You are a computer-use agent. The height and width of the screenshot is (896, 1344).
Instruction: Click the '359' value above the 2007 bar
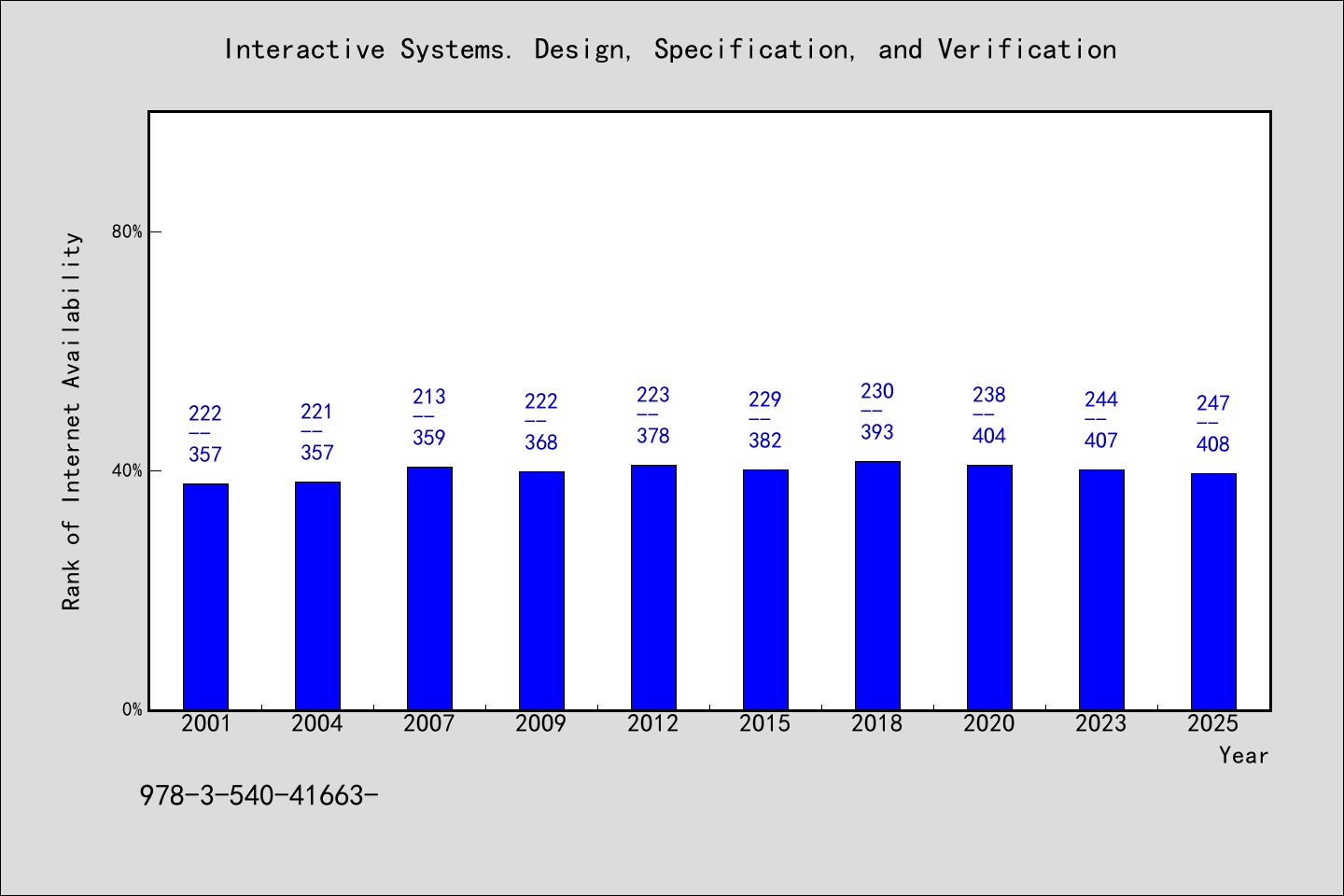[429, 438]
